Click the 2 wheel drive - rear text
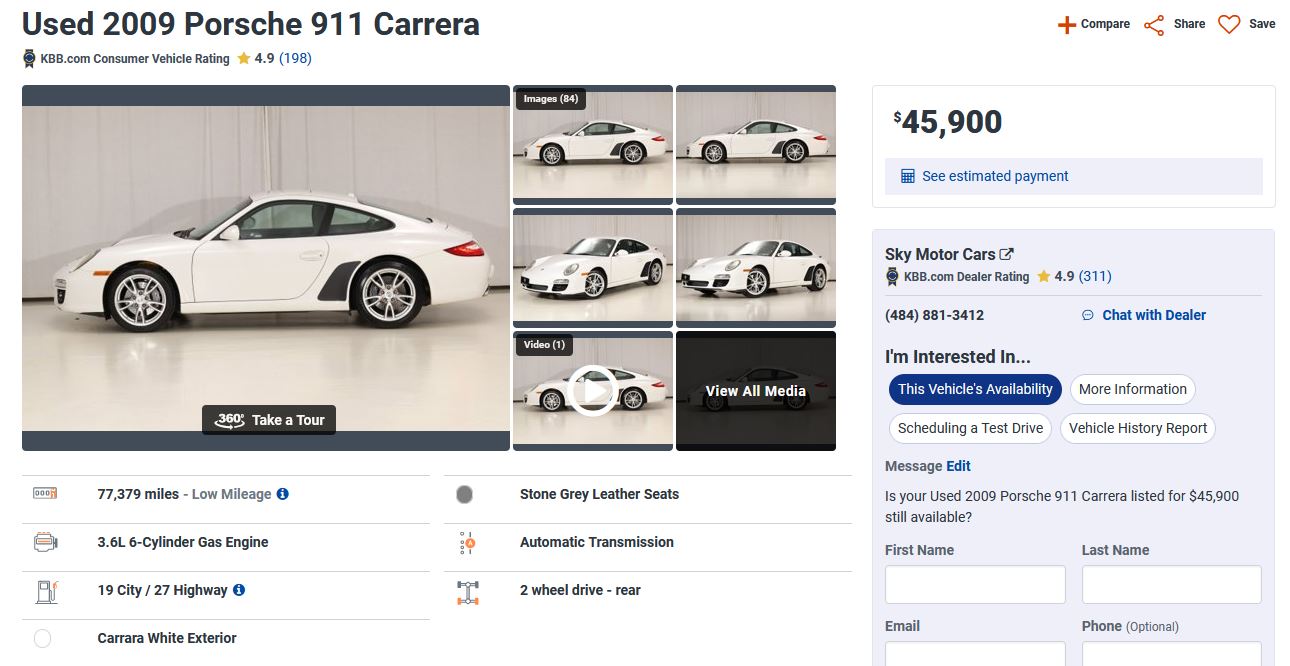The width and height of the screenshot is (1290, 666). coord(580,590)
